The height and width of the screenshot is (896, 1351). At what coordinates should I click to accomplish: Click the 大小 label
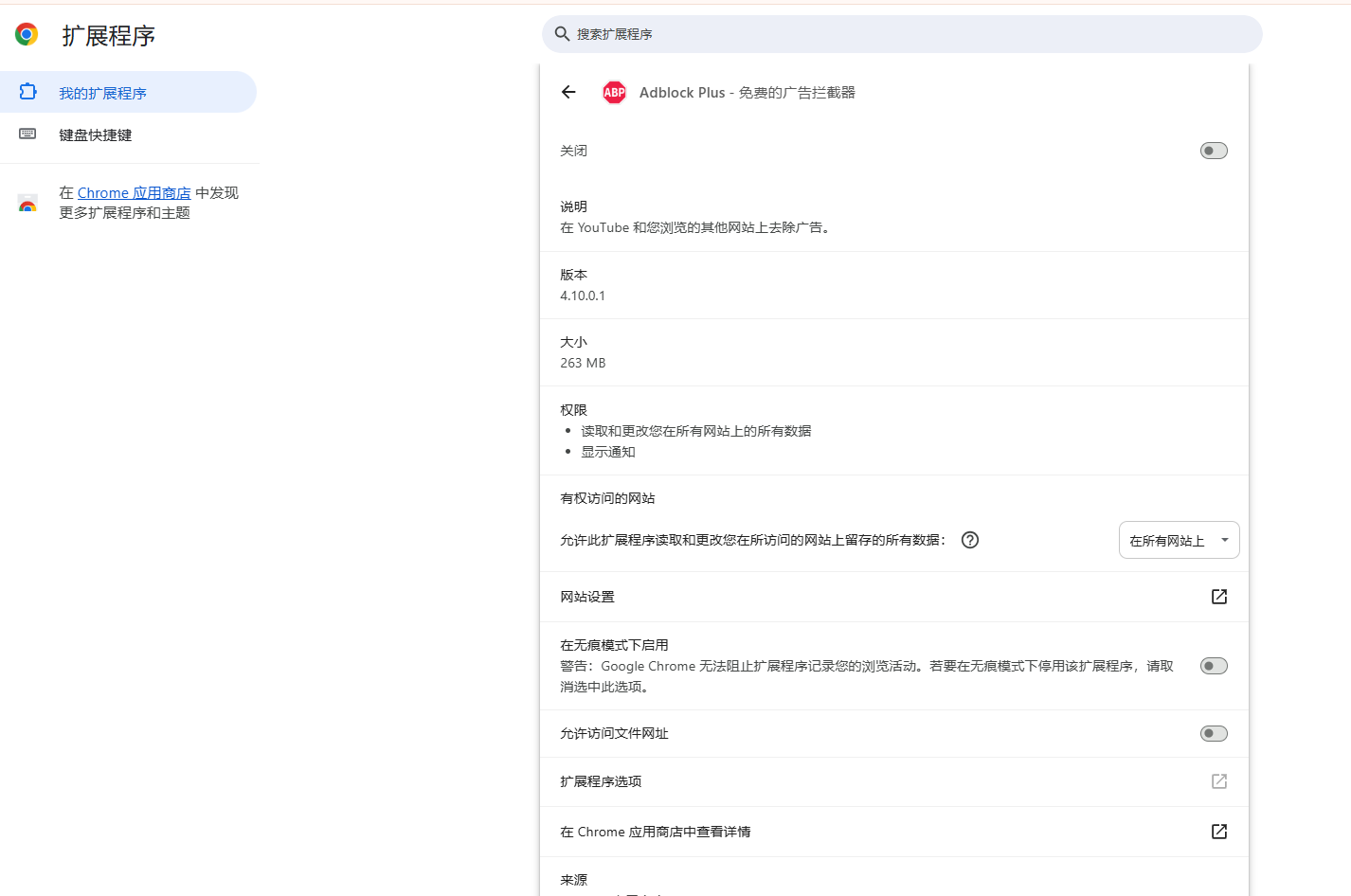(x=574, y=342)
